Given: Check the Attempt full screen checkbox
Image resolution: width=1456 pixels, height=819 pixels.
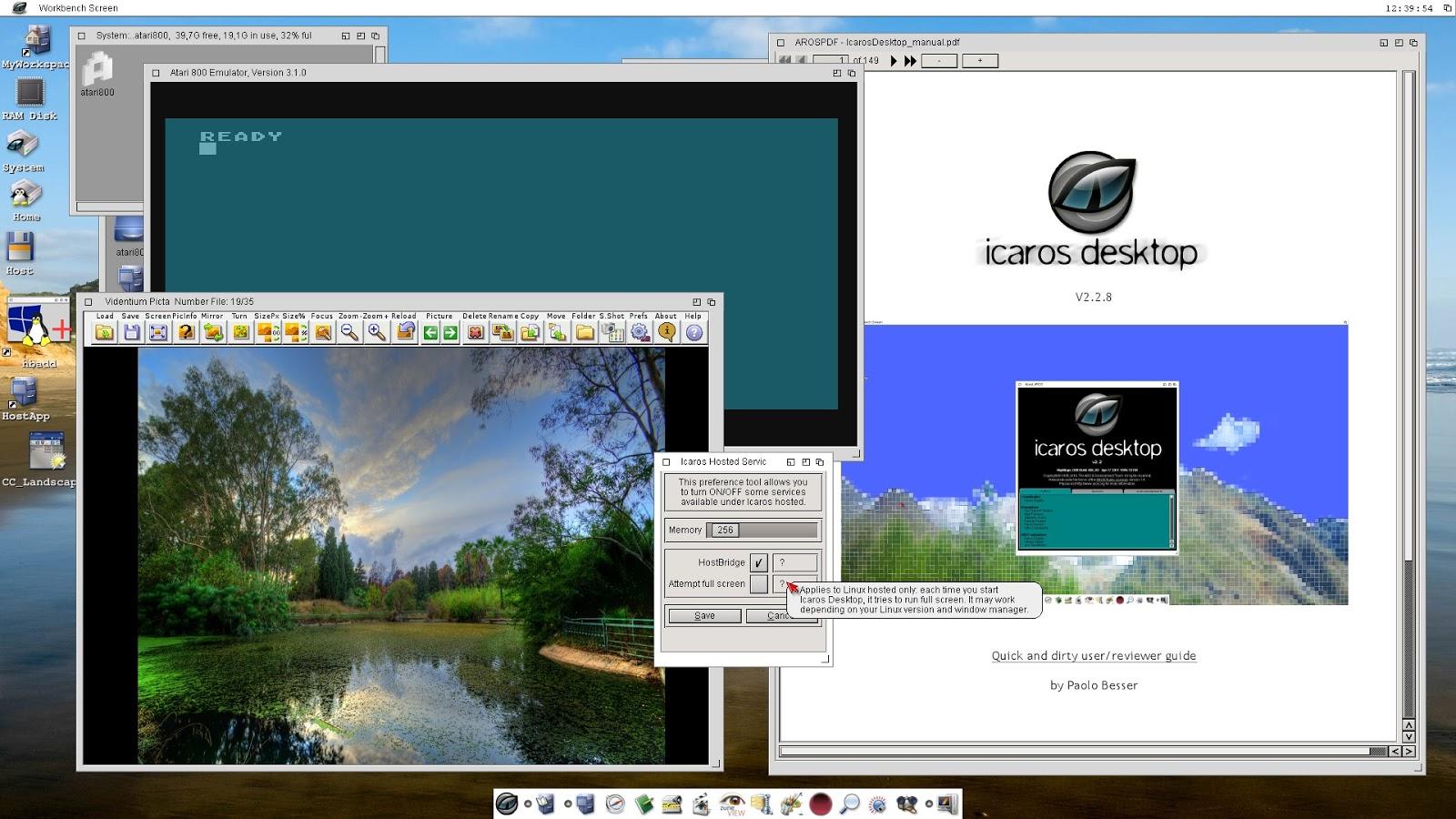Looking at the screenshot, I should pyautogui.click(x=758, y=584).
